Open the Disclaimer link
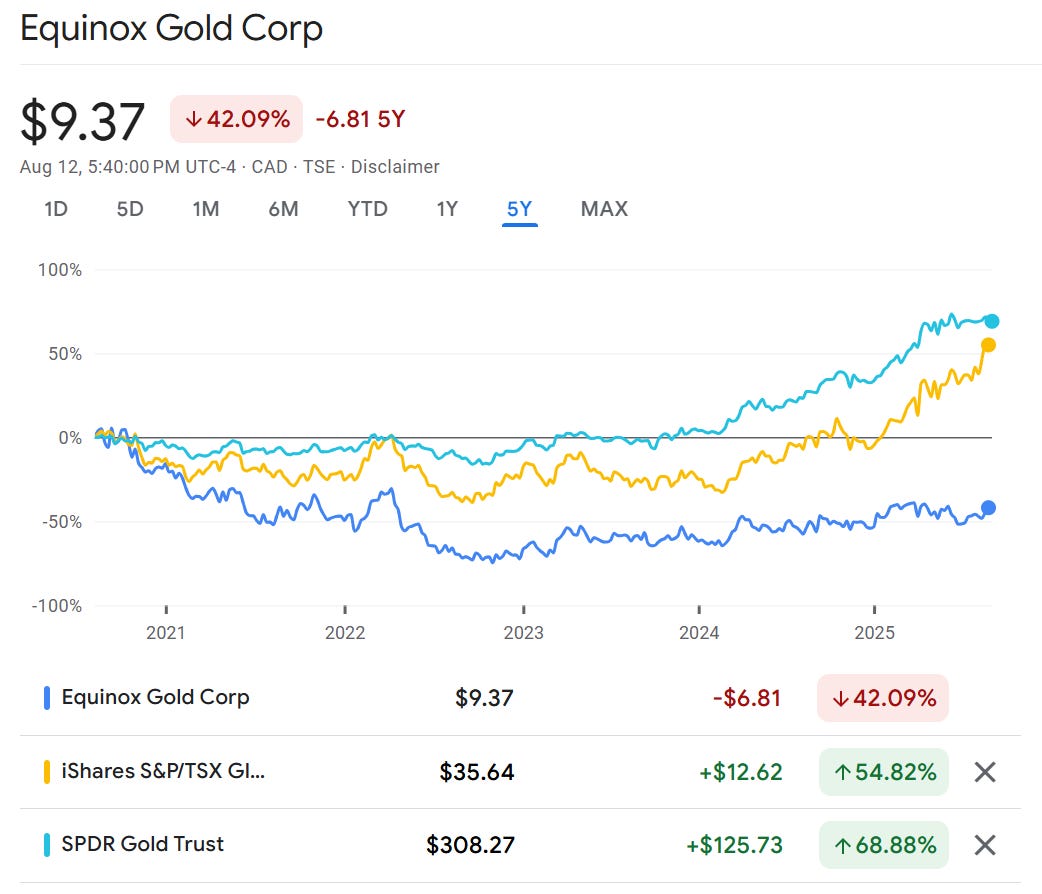This screenshot has width=1042, height=894. click(395, 167)
